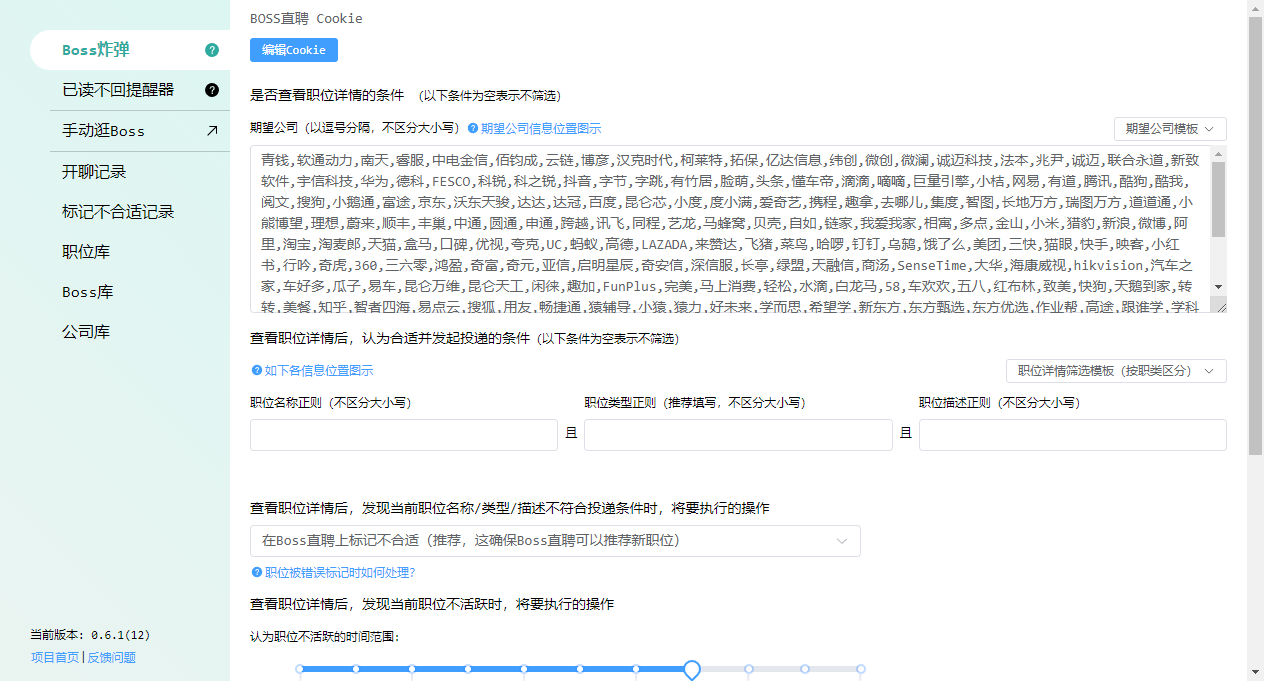Click into the 职位描述正则 input field
The width and height of the screenshot is (1264, 681).
click(1072, 435)
